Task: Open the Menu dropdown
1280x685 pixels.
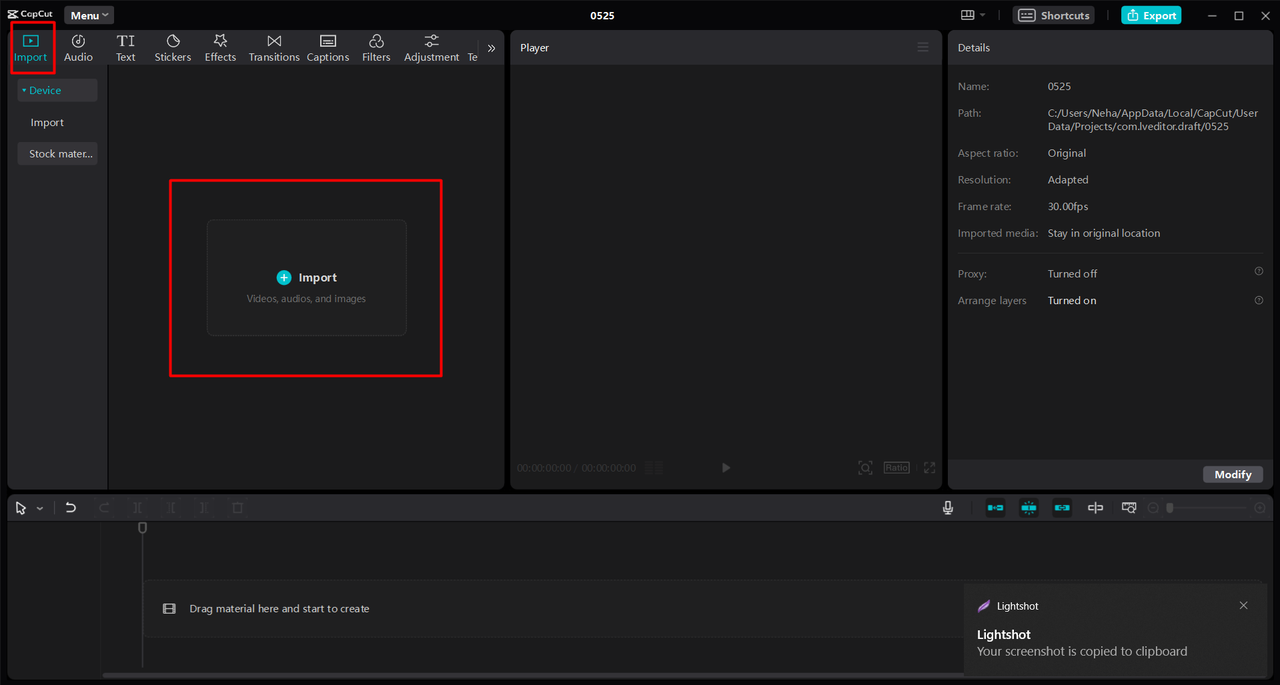Action: (89, 15)
